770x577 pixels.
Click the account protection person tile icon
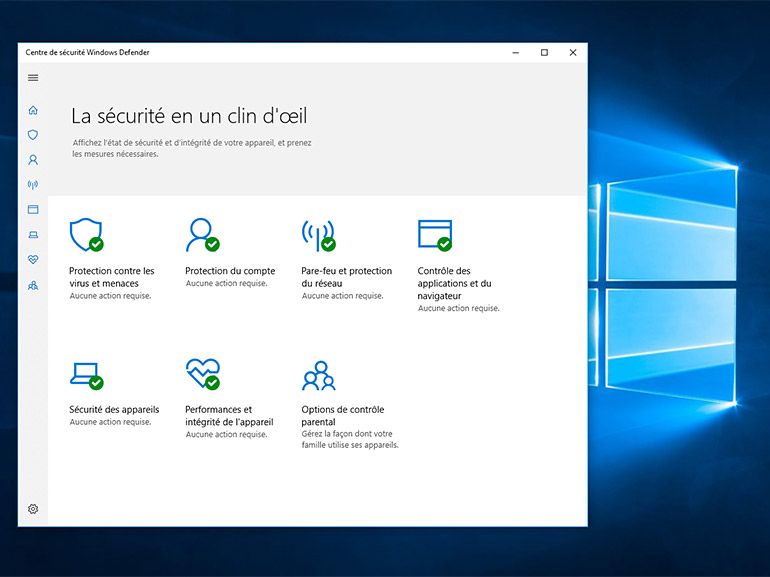[200, 235]
